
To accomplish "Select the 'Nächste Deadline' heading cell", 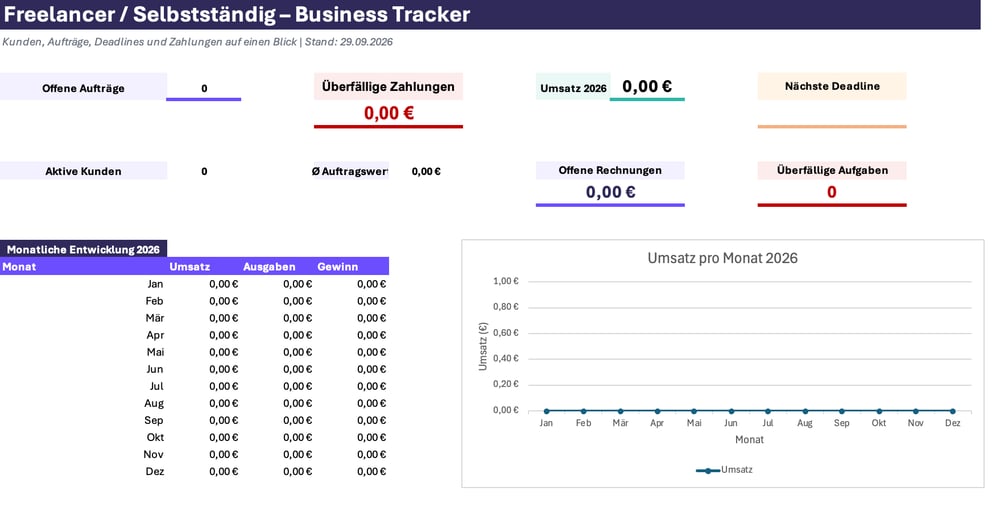I will pyautogui.click(x=832, y=86).
